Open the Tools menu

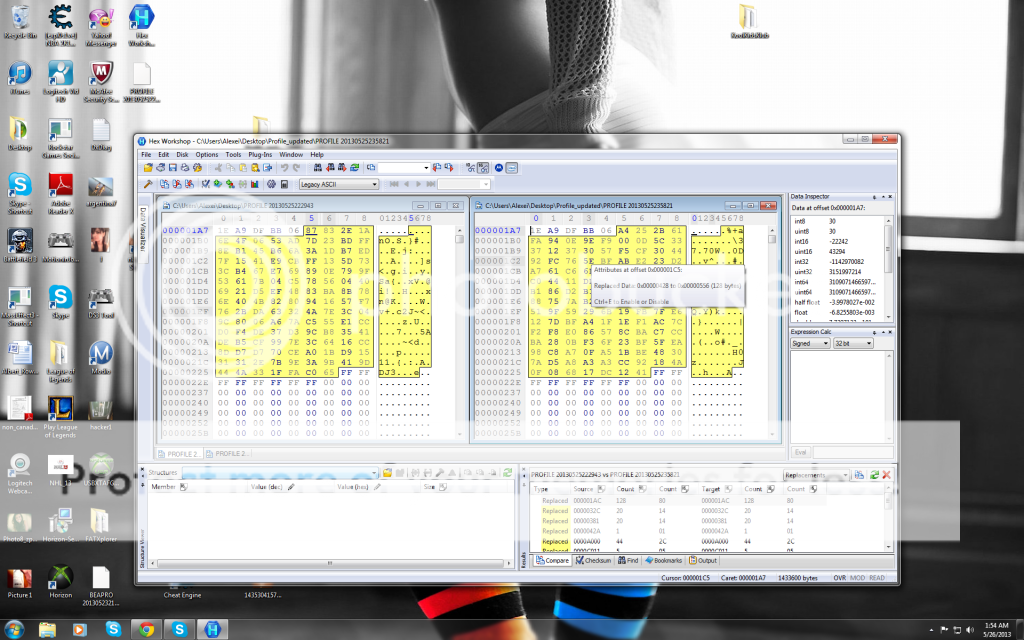(232, 155)
